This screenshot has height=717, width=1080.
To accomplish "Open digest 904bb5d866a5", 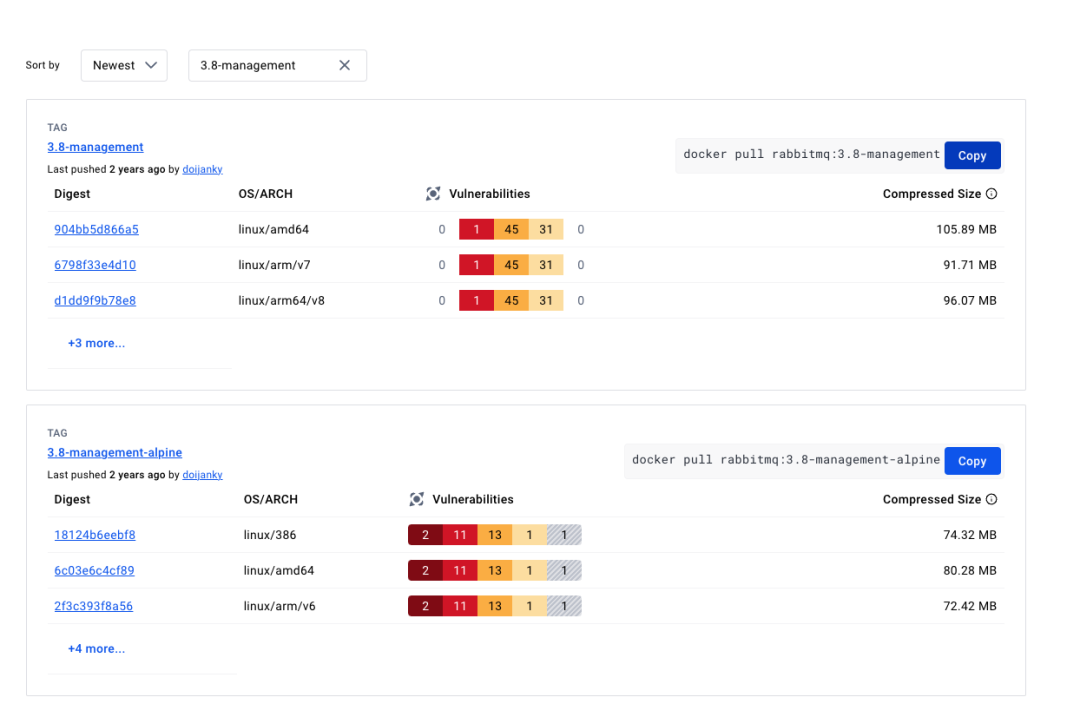I will (x=96, y=229).
